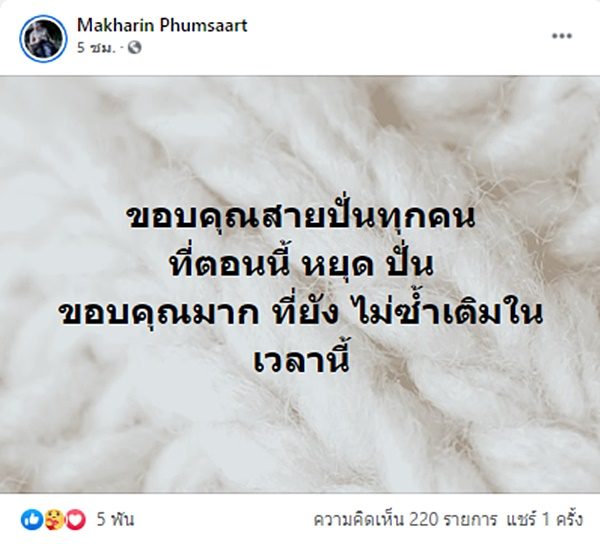Image resolution: width=600 pixels, height=544 pixels.
Task: Click the "5 ชม." post timestamp
Action: (96, 48)
